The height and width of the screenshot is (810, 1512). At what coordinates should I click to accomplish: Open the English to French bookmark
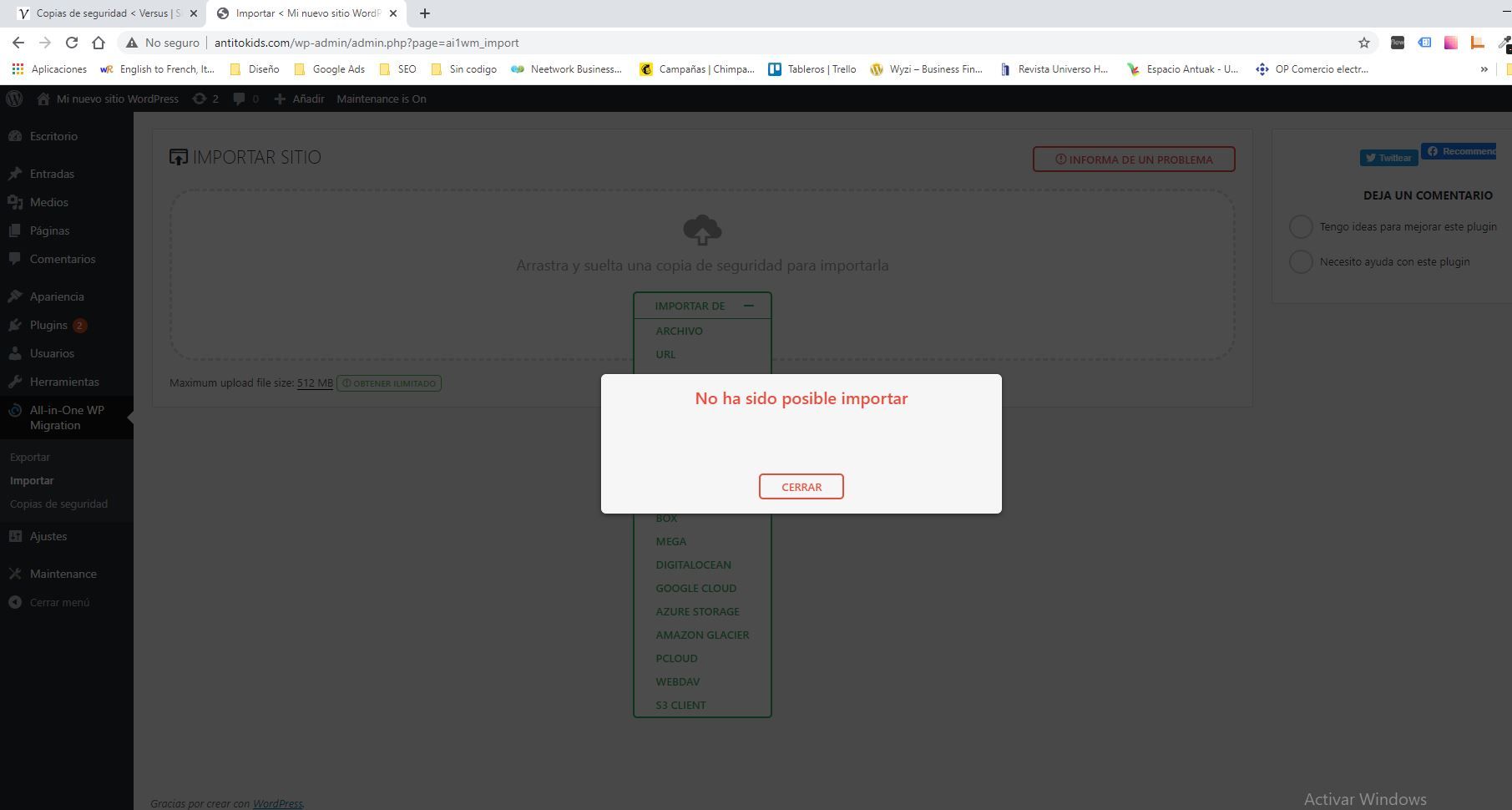click(158, 69)
